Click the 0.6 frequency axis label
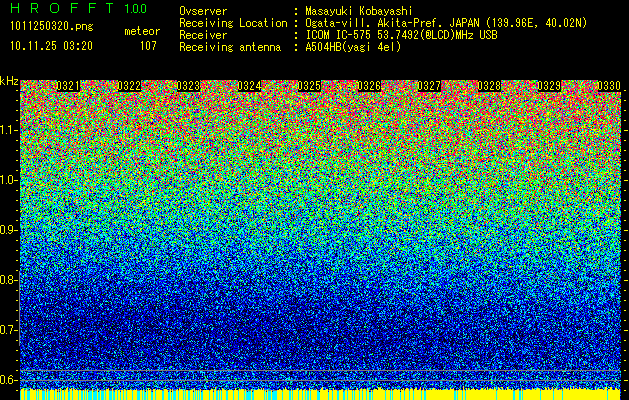 coord(9,380)
